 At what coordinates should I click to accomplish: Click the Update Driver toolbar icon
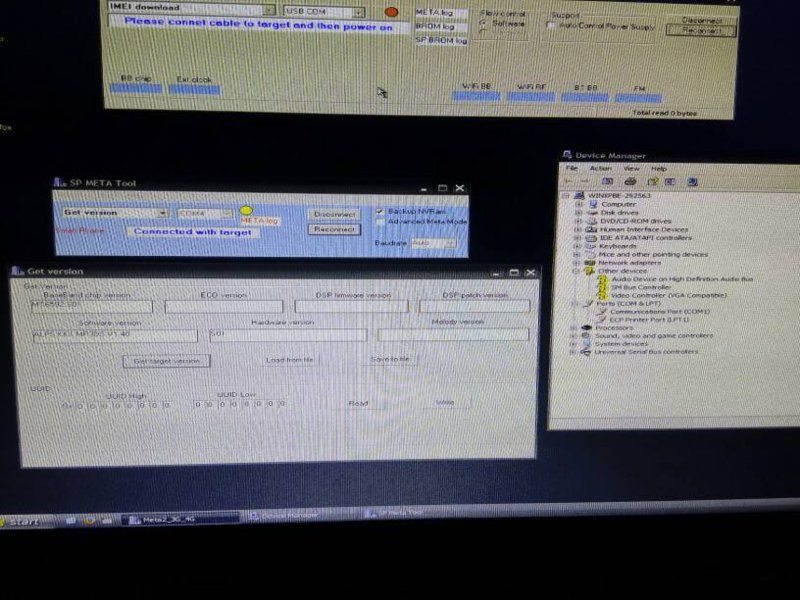(670, 181)
